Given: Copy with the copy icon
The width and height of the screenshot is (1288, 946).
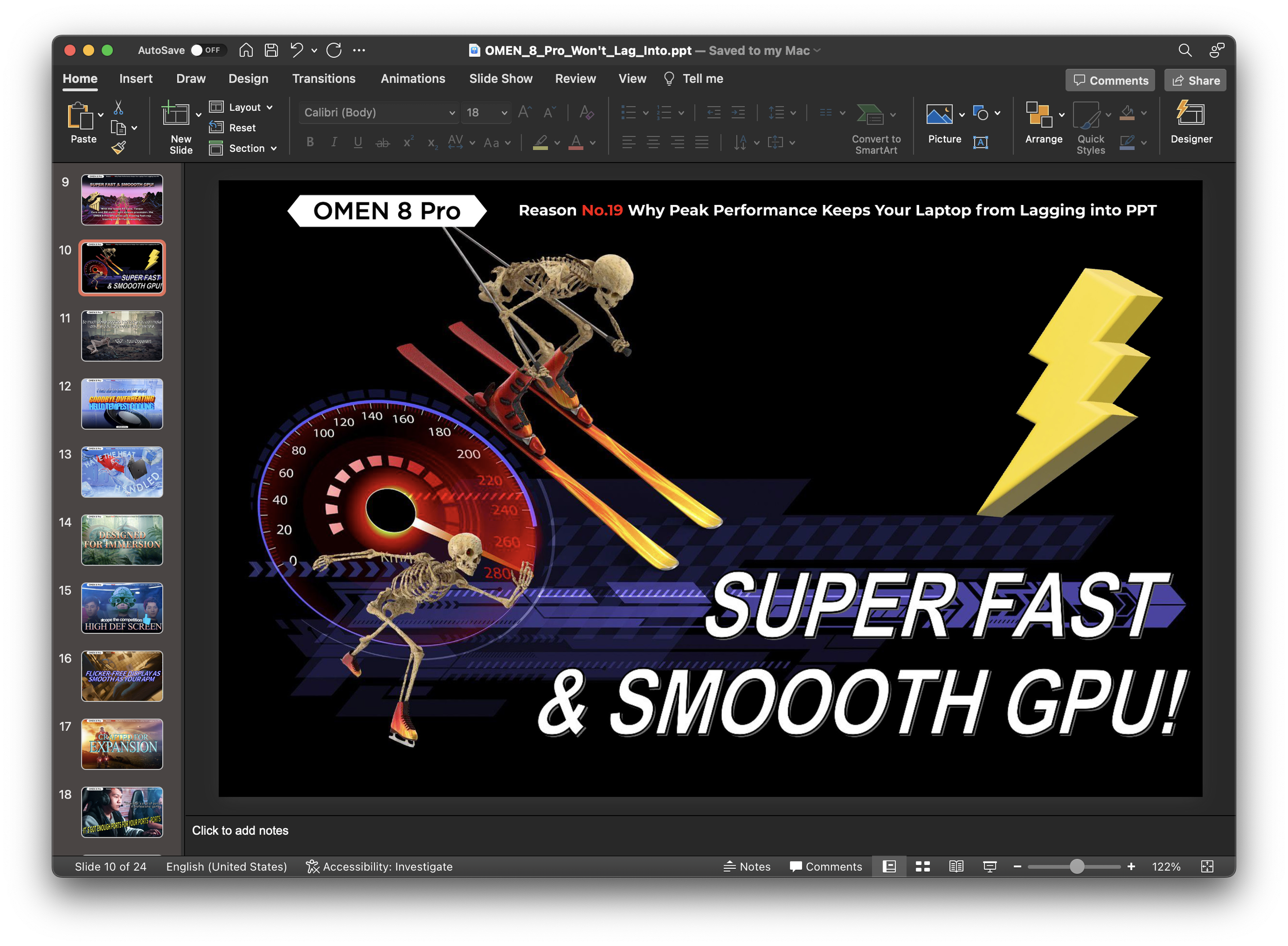Looking at the screenshot, I should click(x=118, y=128).
